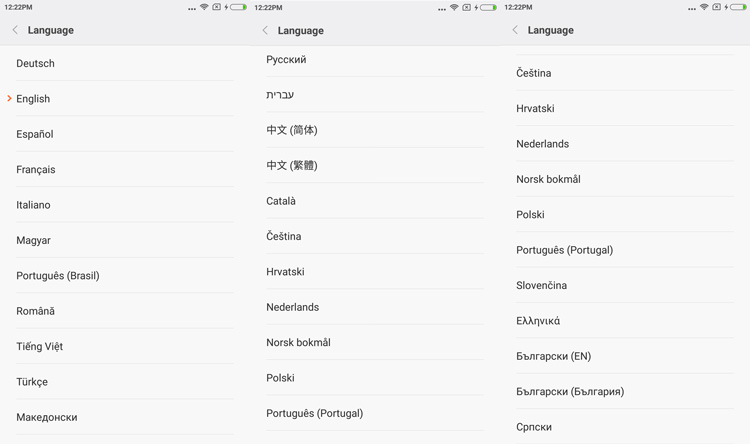Select 中文 (简体) Simplified Chinese

coord(292,130)
